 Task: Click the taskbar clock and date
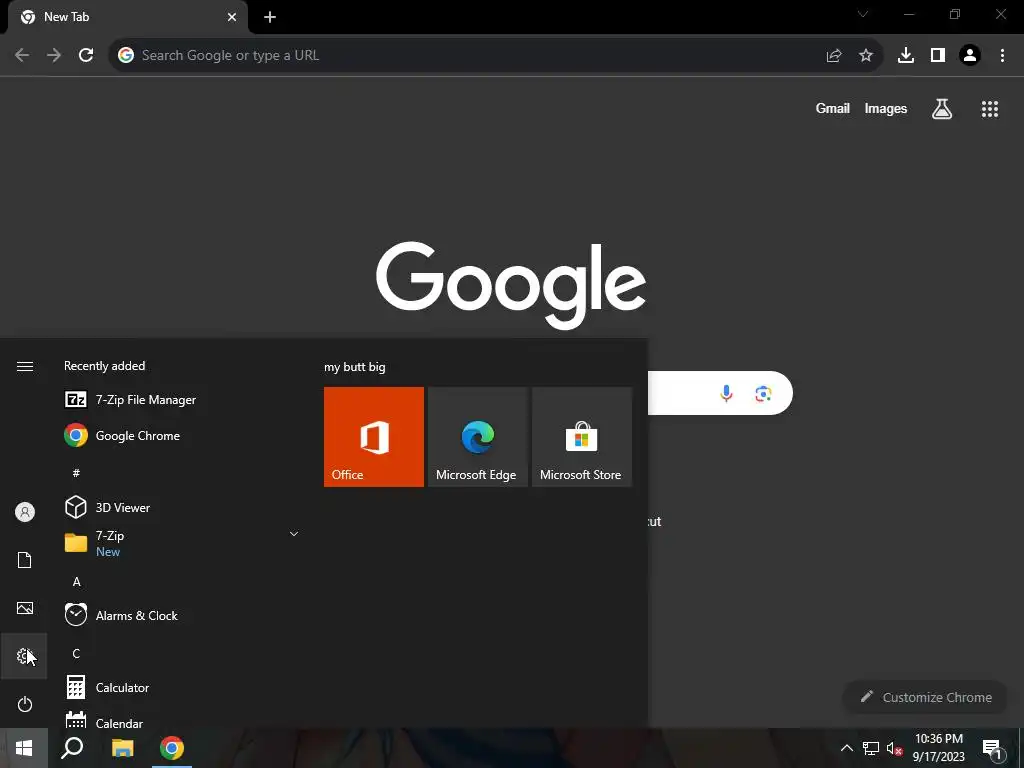(938, 748)
